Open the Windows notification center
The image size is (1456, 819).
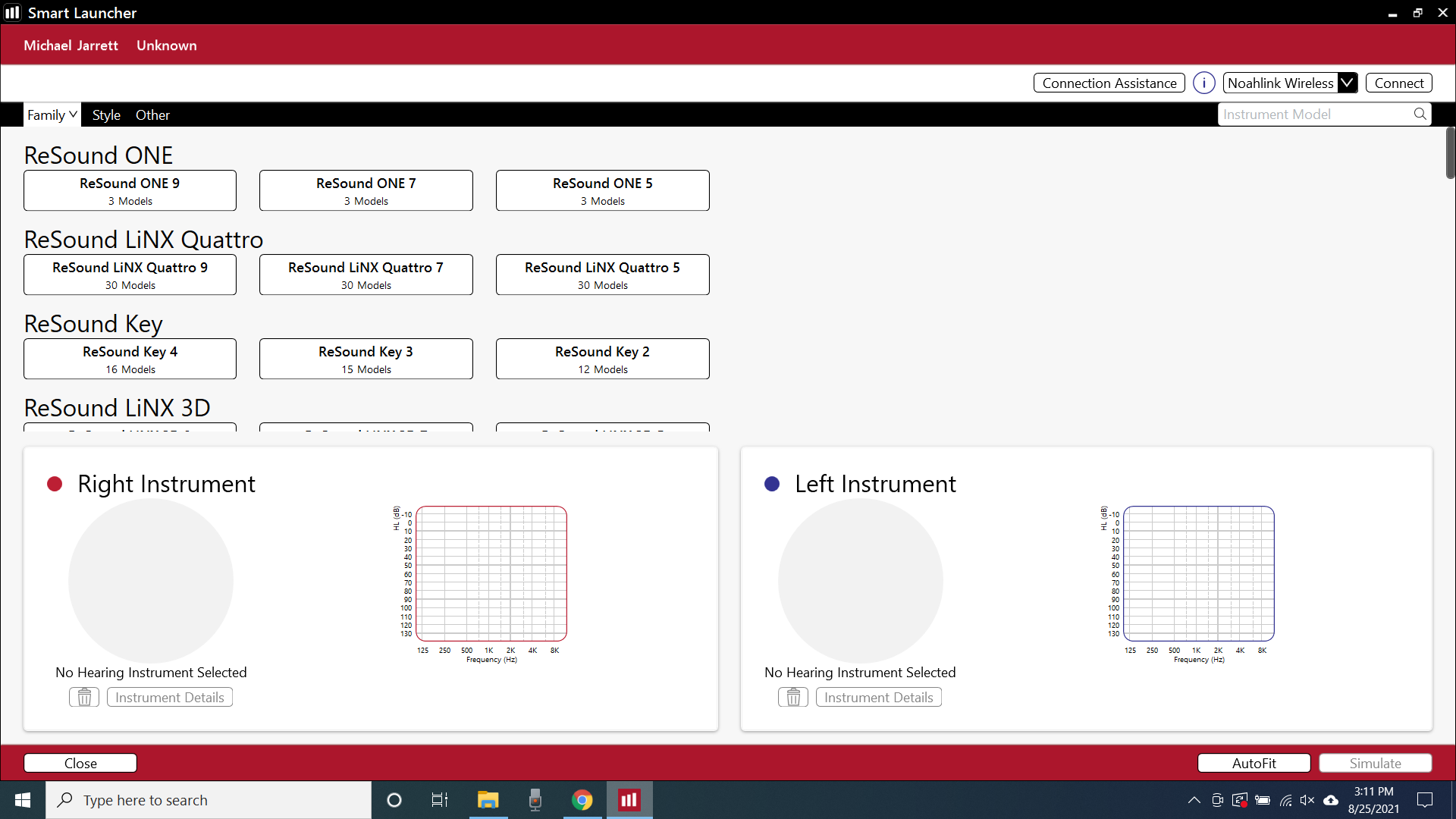tap(1425, 800)
